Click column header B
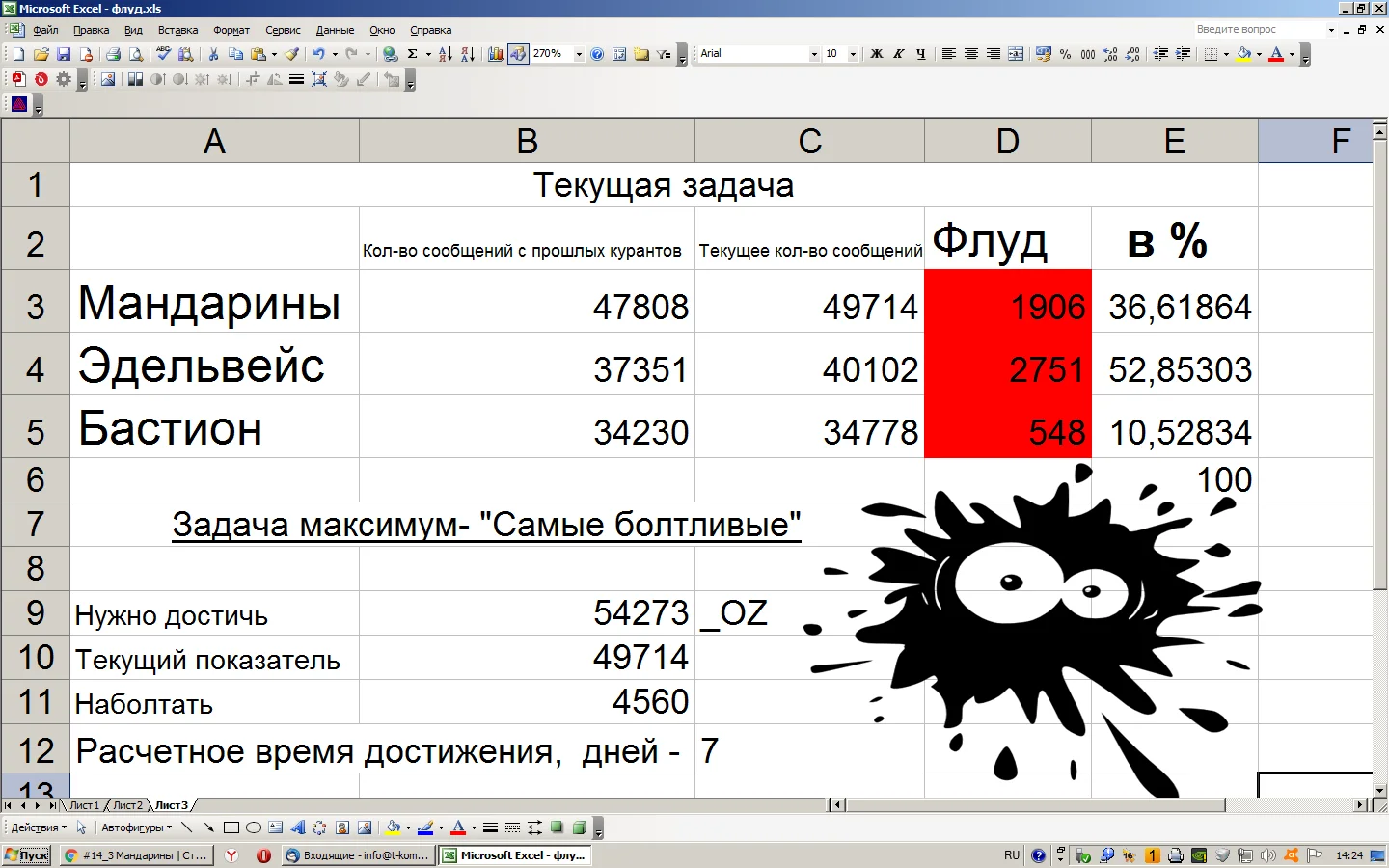Screen dimensions: 1389x868 527,141
